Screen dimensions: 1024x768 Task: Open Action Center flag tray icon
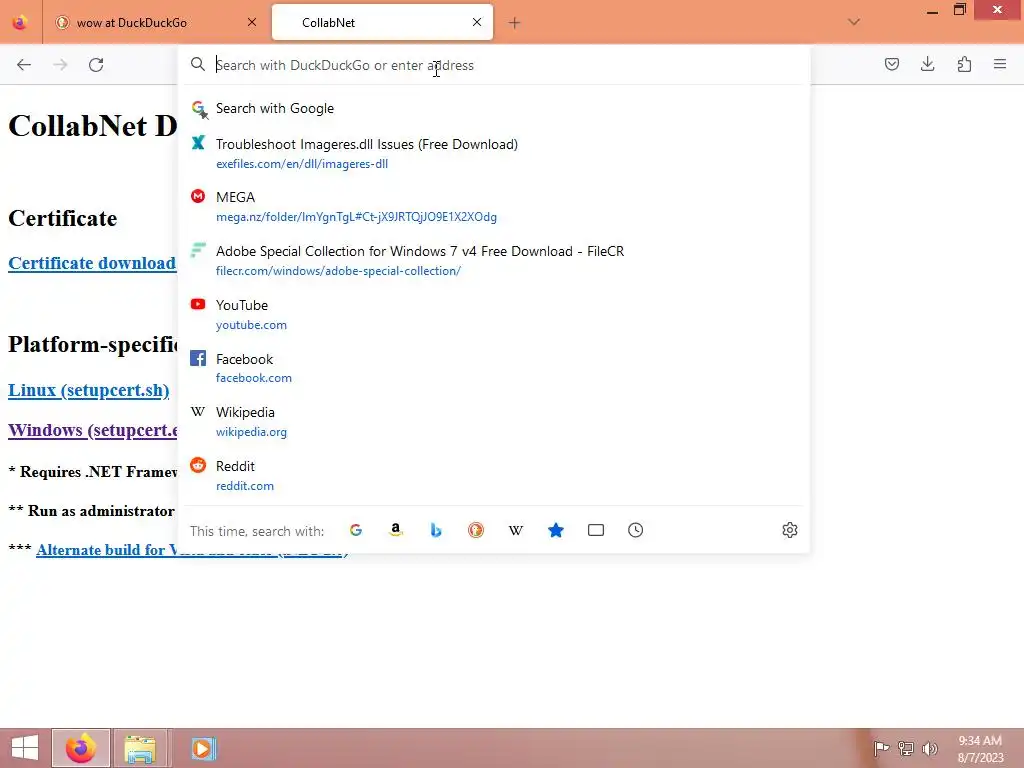(881, 749)
